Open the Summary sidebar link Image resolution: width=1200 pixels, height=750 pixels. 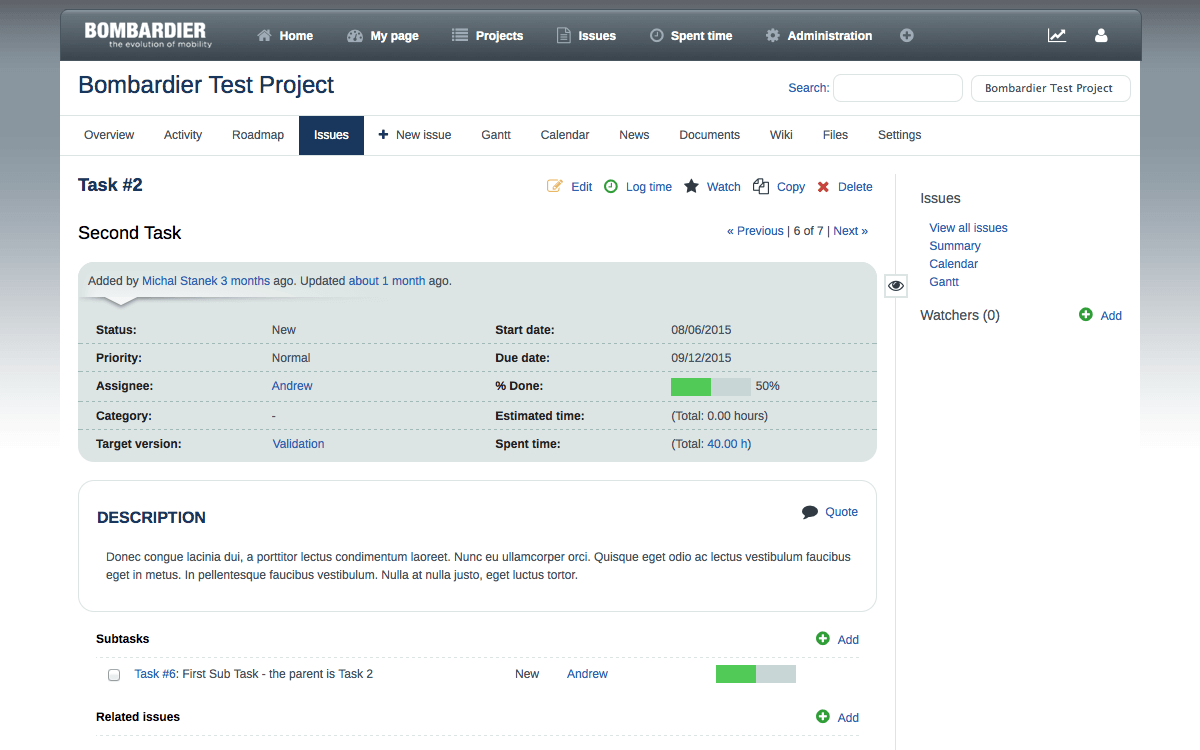click(x=955, y=246)
